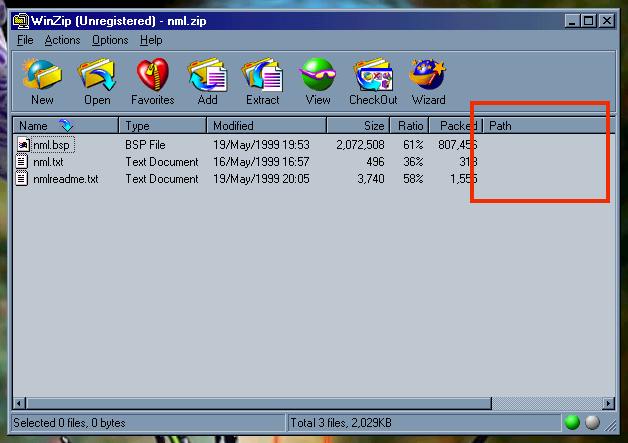The image size is (628, 443).
Task: Click the green status light indicator
Action: [x=572, y=422]
